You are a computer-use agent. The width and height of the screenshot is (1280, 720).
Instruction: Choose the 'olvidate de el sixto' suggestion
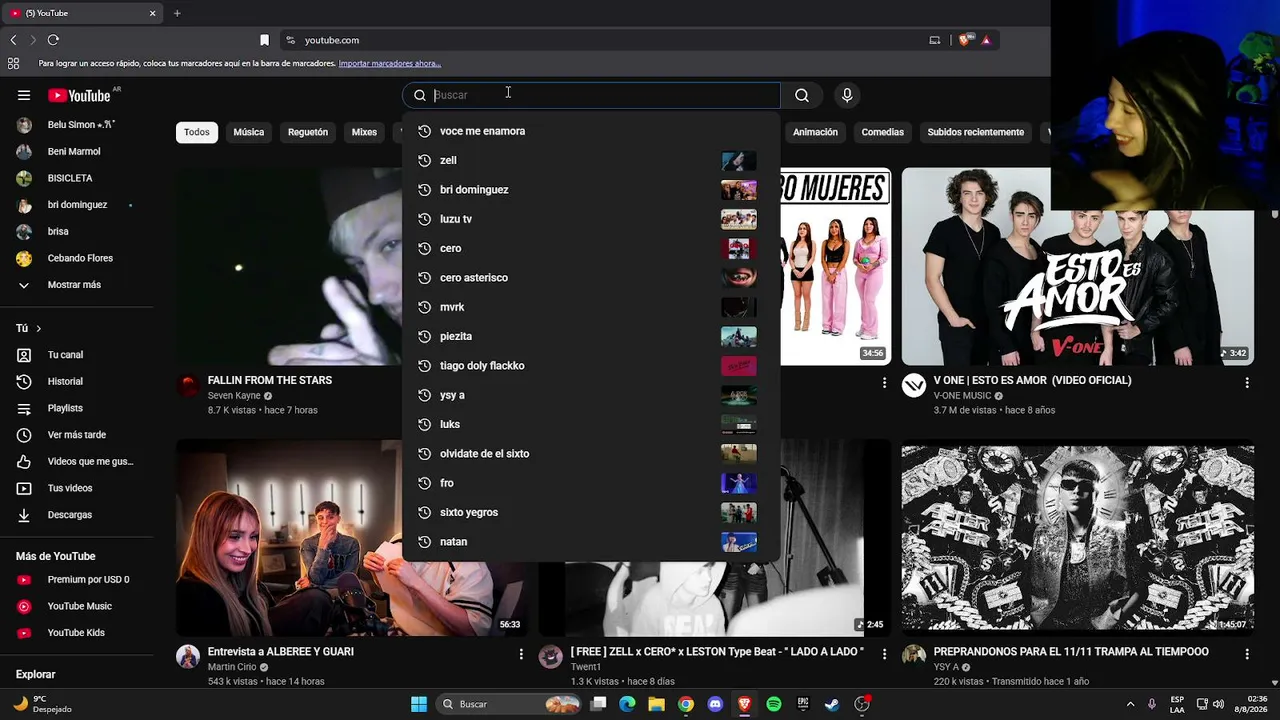click(x=591, y=454)
